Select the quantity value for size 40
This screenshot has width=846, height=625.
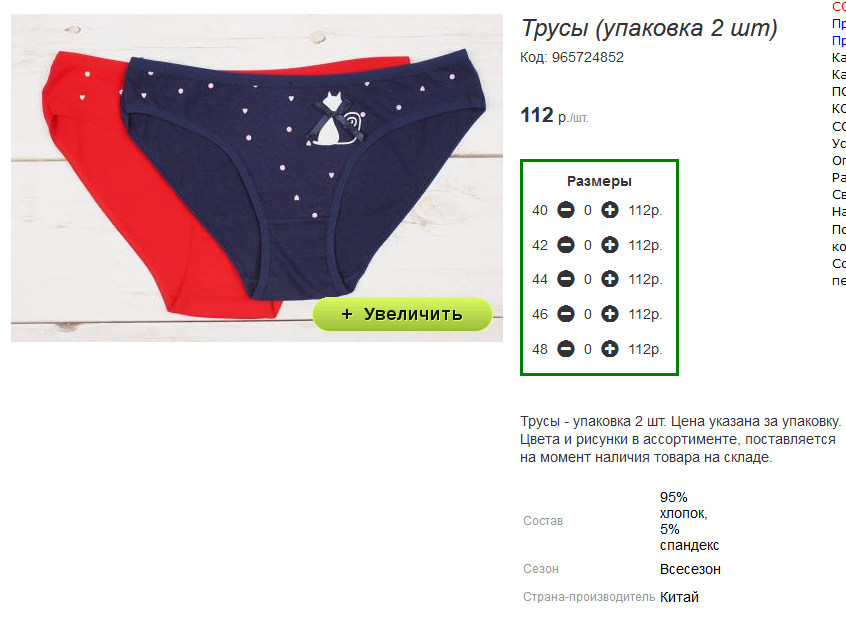coord(588,210)
